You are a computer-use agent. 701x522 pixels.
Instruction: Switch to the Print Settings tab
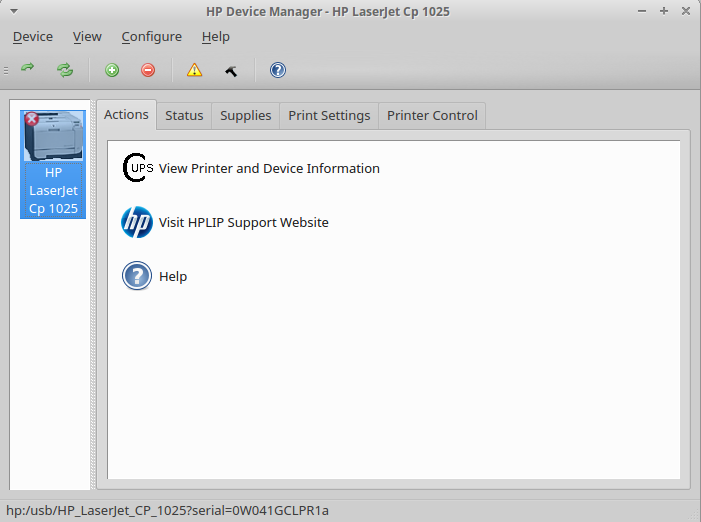(329, 116)
